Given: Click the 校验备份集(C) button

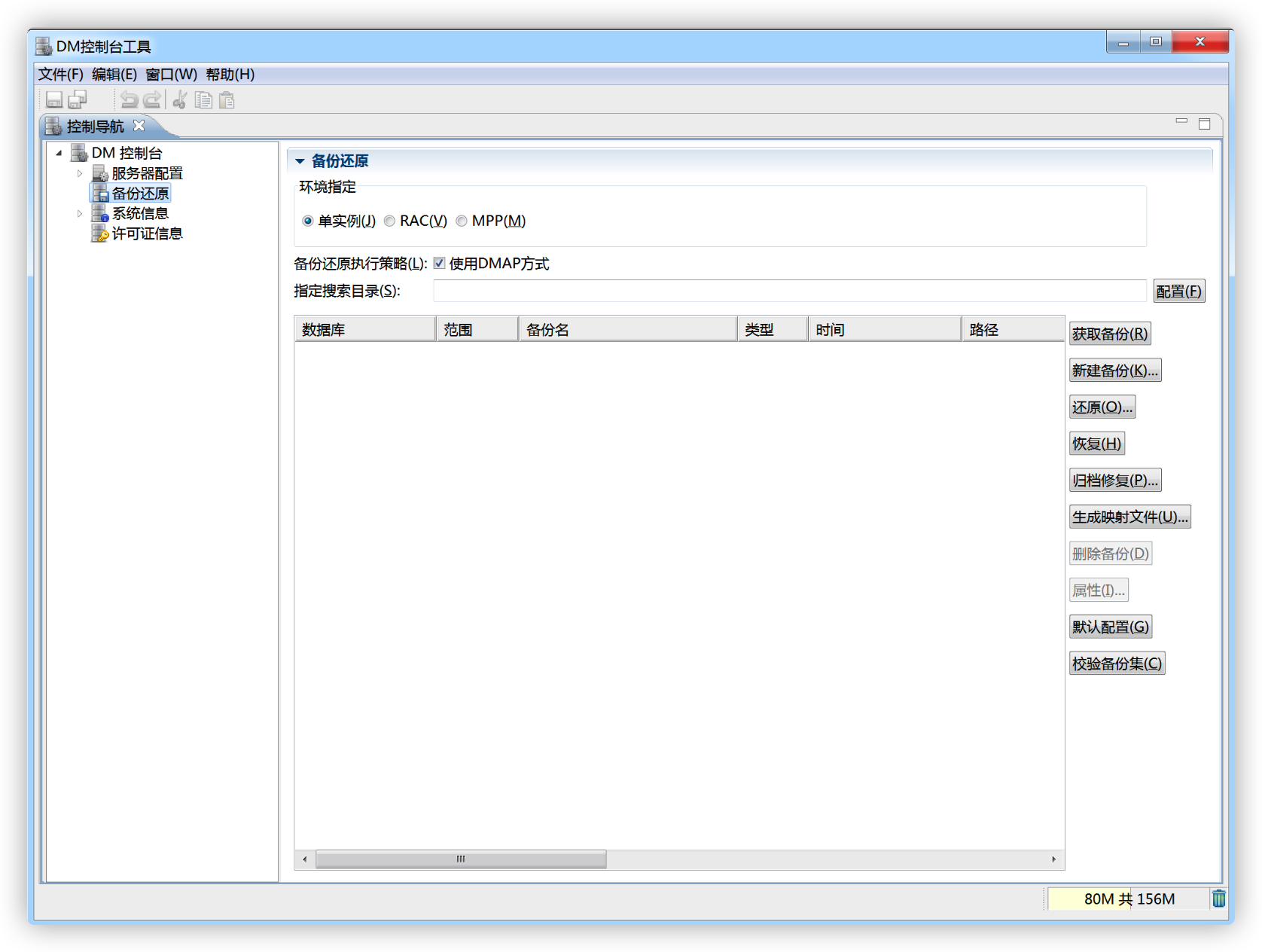Looking at the screenshot, I should [x=1117, y=664].
